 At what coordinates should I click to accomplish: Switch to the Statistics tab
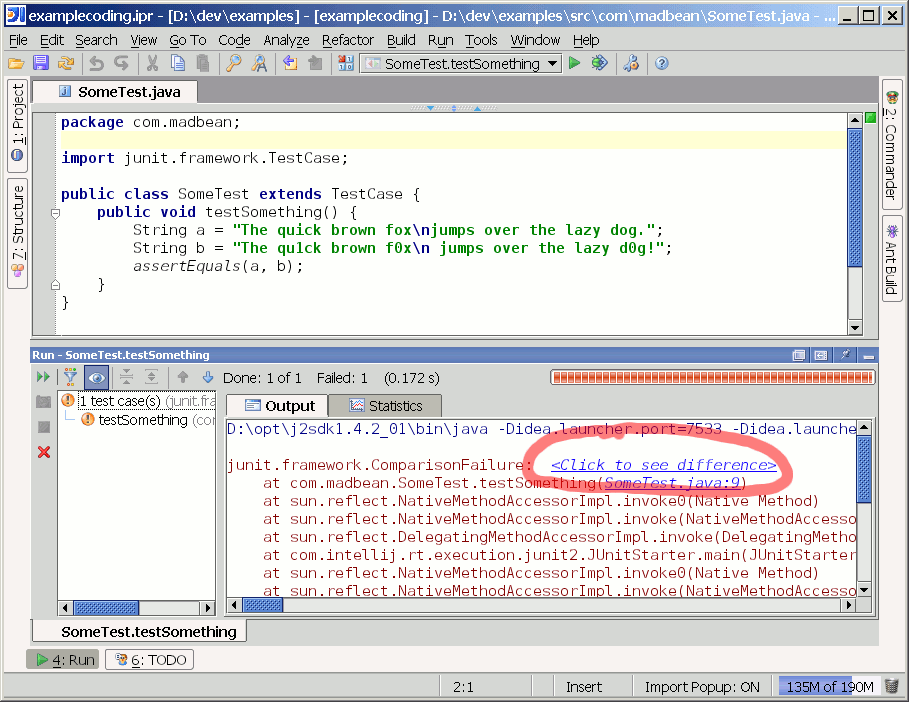click(386, 406)
